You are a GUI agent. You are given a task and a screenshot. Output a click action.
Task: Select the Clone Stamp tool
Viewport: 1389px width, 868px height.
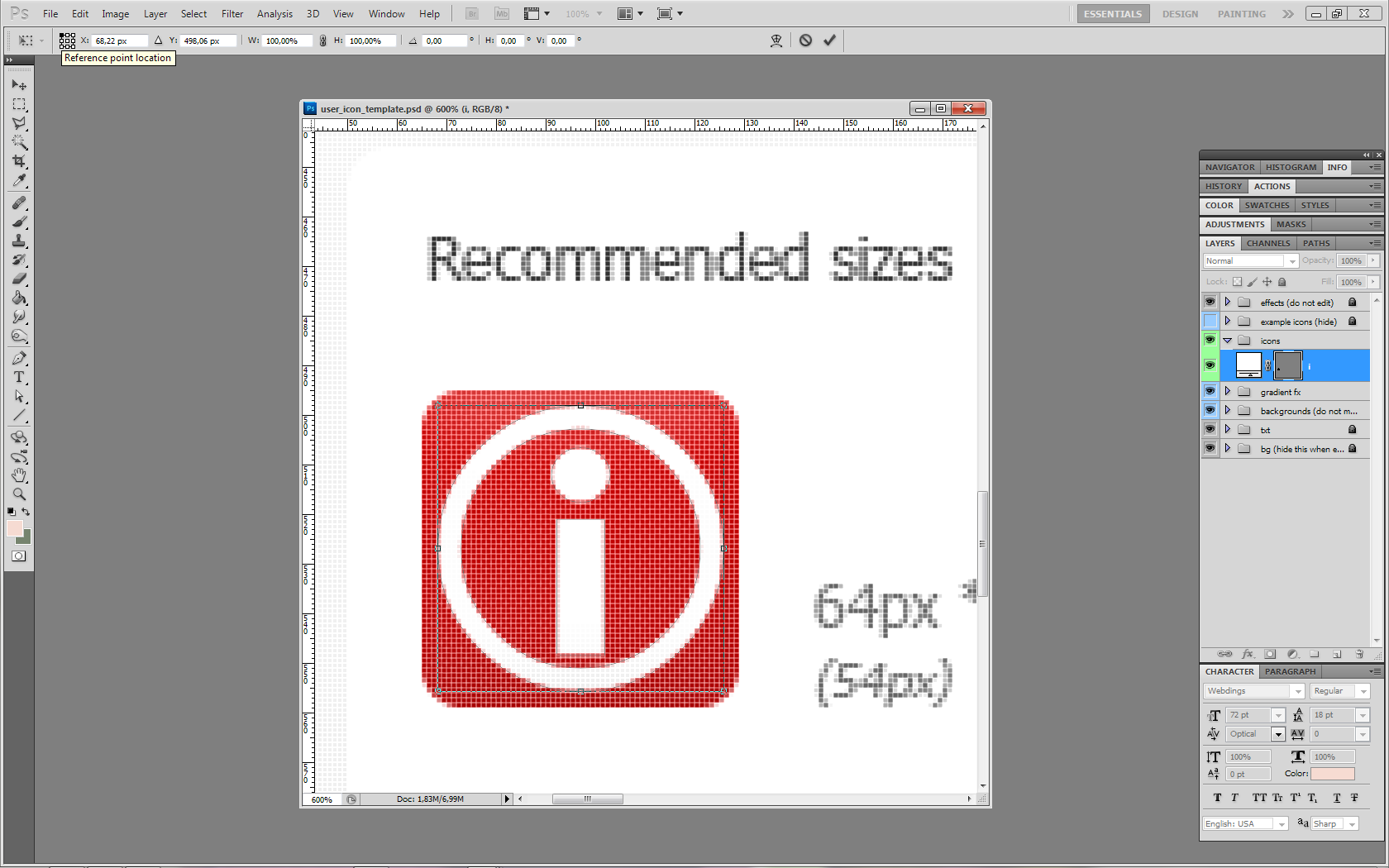tap(19, 241)
